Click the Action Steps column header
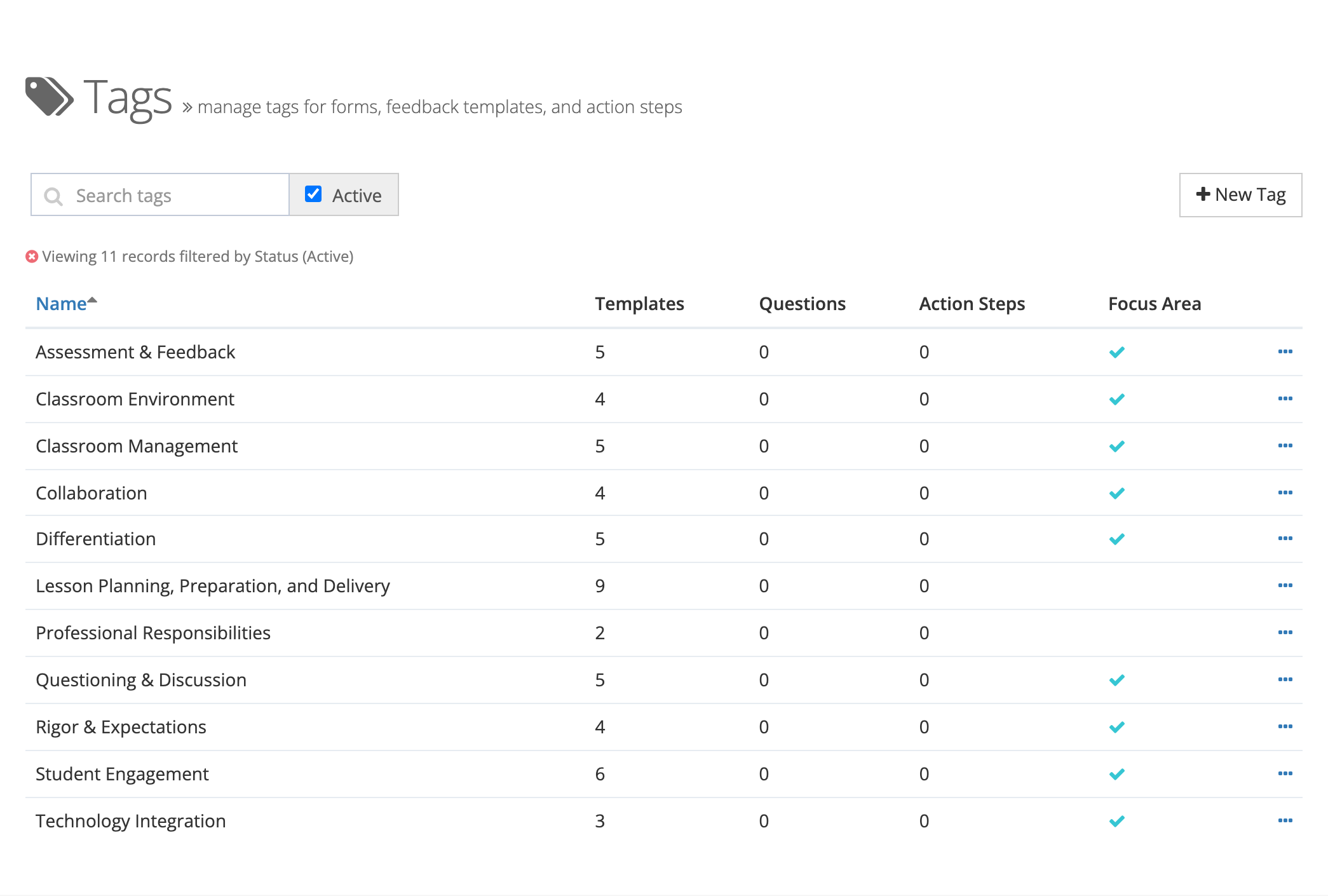Image resolution: width=1328 pixels, height=896 pixels. point(972,304)
